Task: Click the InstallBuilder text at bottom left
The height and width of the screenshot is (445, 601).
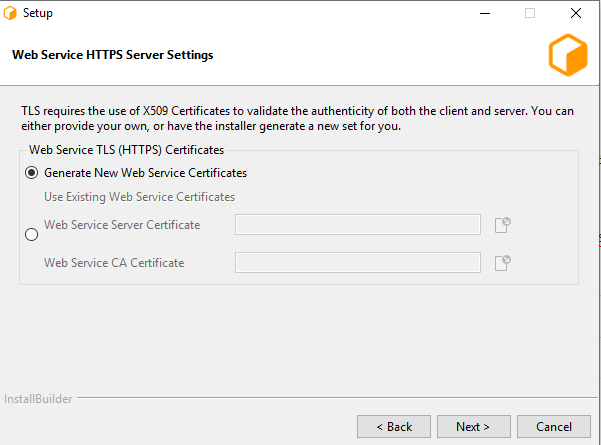Action: (x=36, y=398)
